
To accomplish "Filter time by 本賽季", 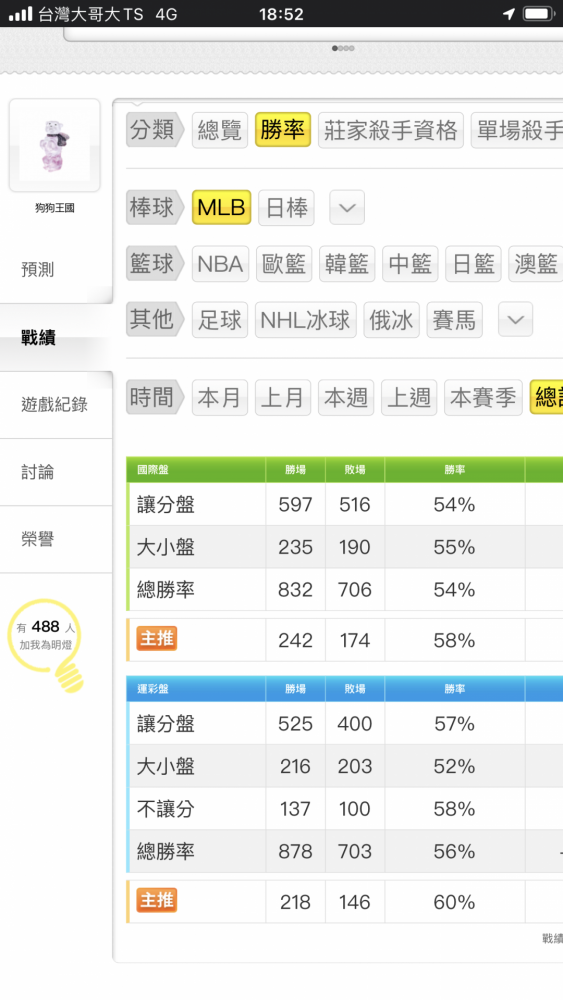I will pyautogui.click(x=483, y=397).
